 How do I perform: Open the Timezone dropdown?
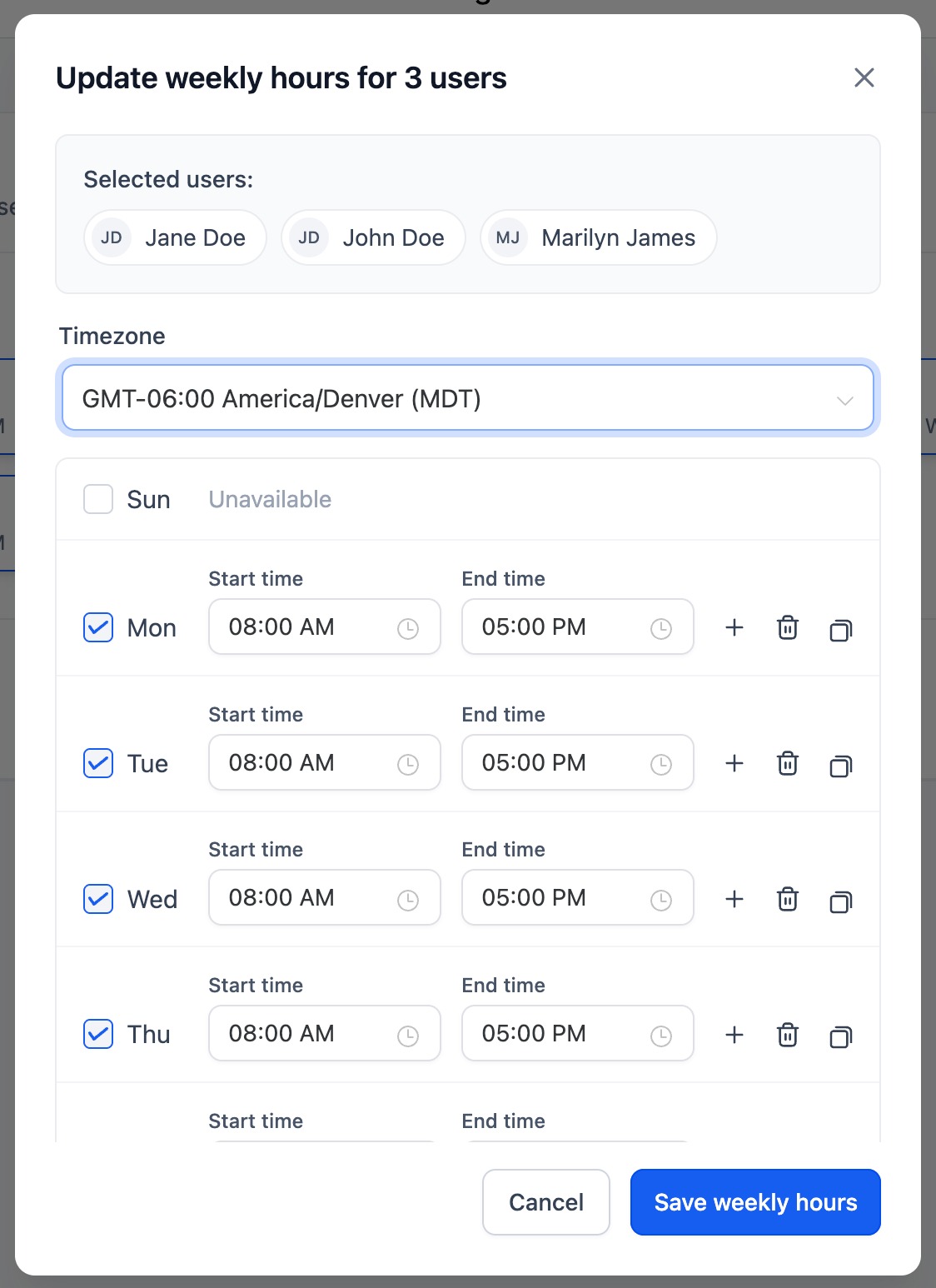pyautogui.click(x=468, y=398)
